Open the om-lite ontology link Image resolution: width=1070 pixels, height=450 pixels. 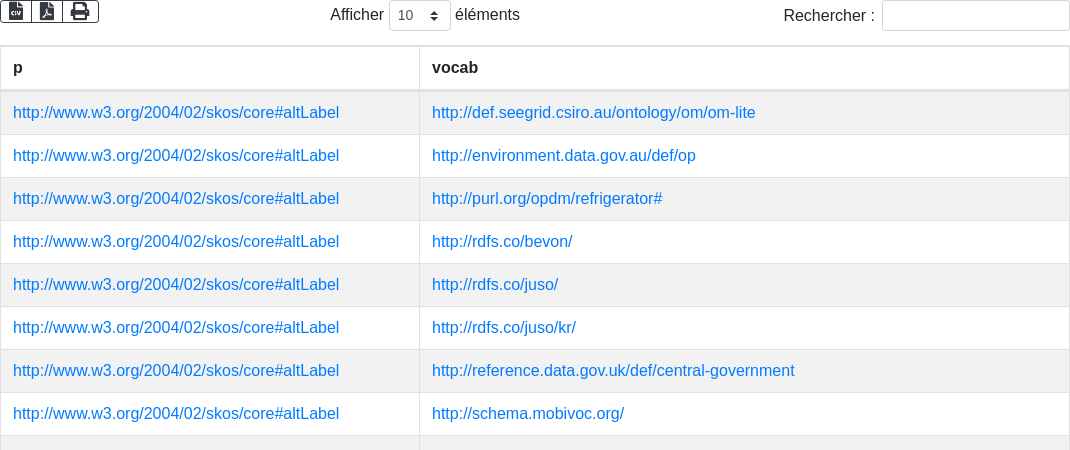tap(593, 113)
